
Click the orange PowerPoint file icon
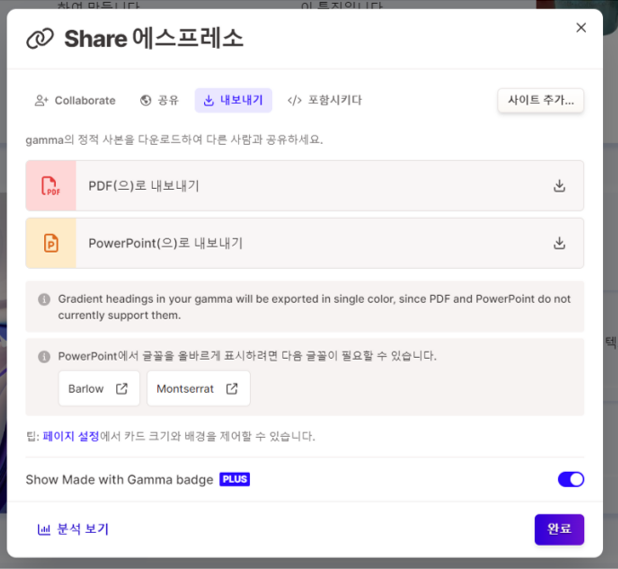point(51,243)
